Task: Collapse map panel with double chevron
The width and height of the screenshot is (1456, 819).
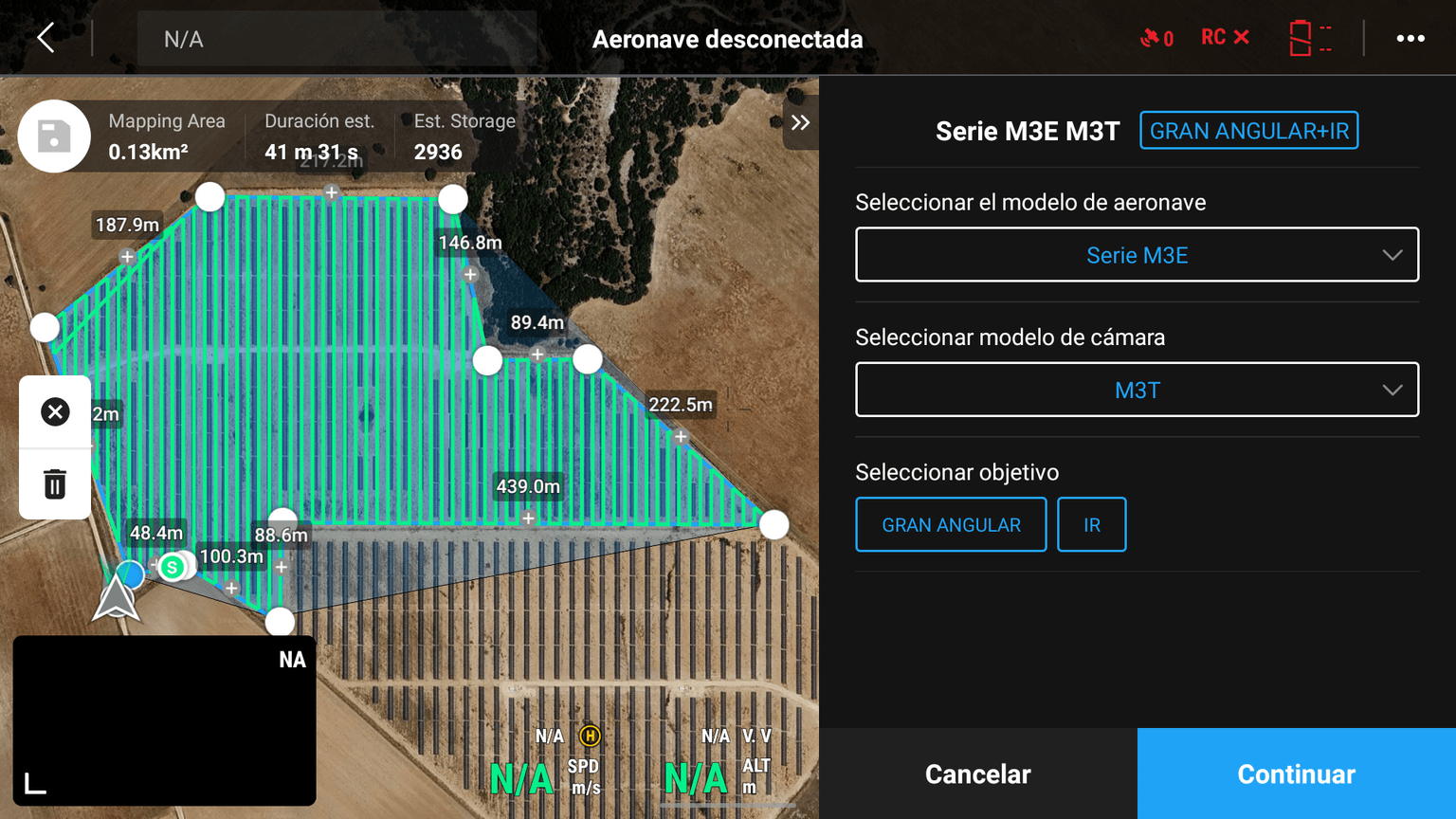Action: click(801, 122)
